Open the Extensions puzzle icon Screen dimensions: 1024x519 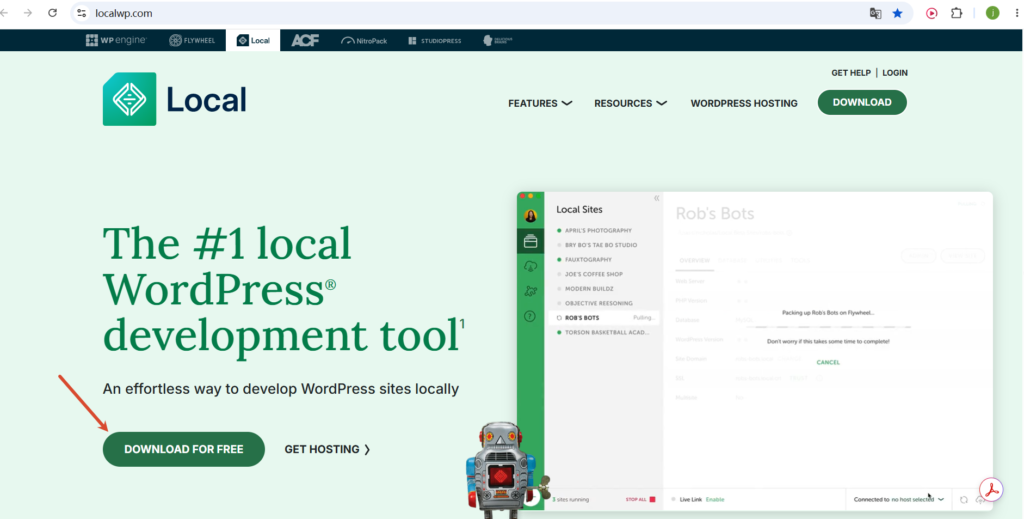pyautogui.click(x=956, y=13)
